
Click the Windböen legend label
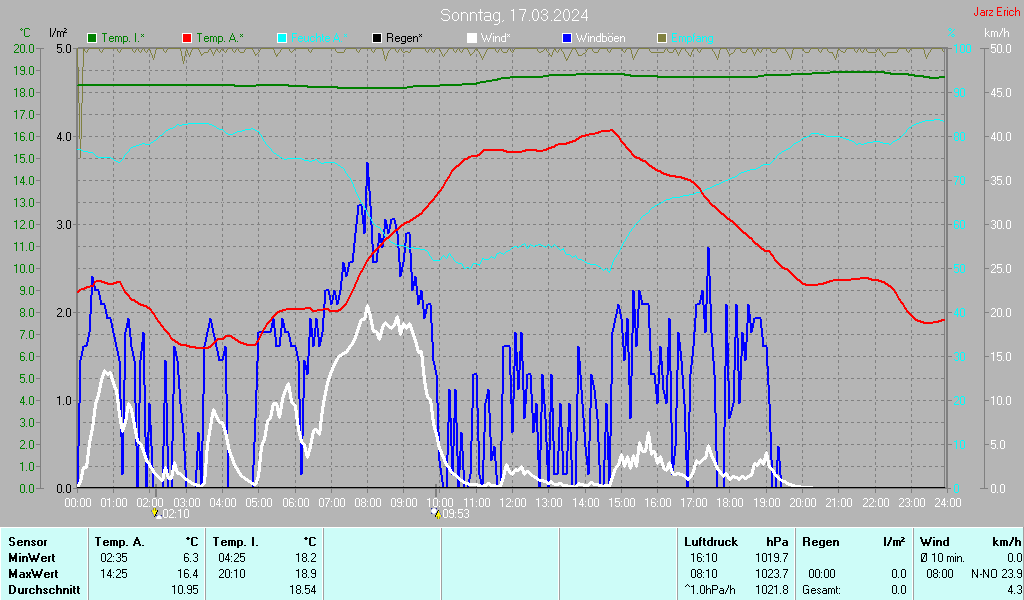603,38
